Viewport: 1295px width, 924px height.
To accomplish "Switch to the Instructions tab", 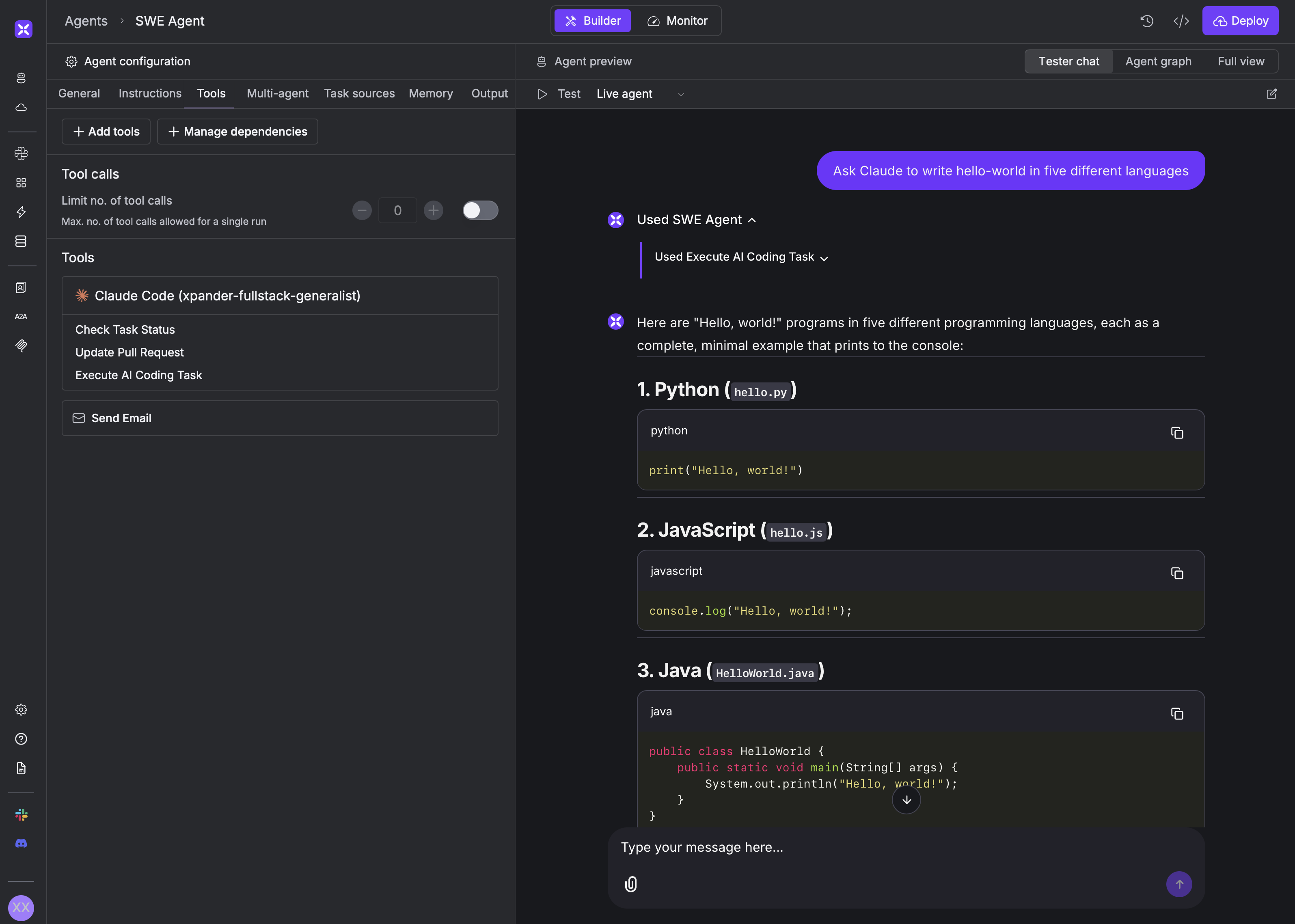I will (150, 93).
